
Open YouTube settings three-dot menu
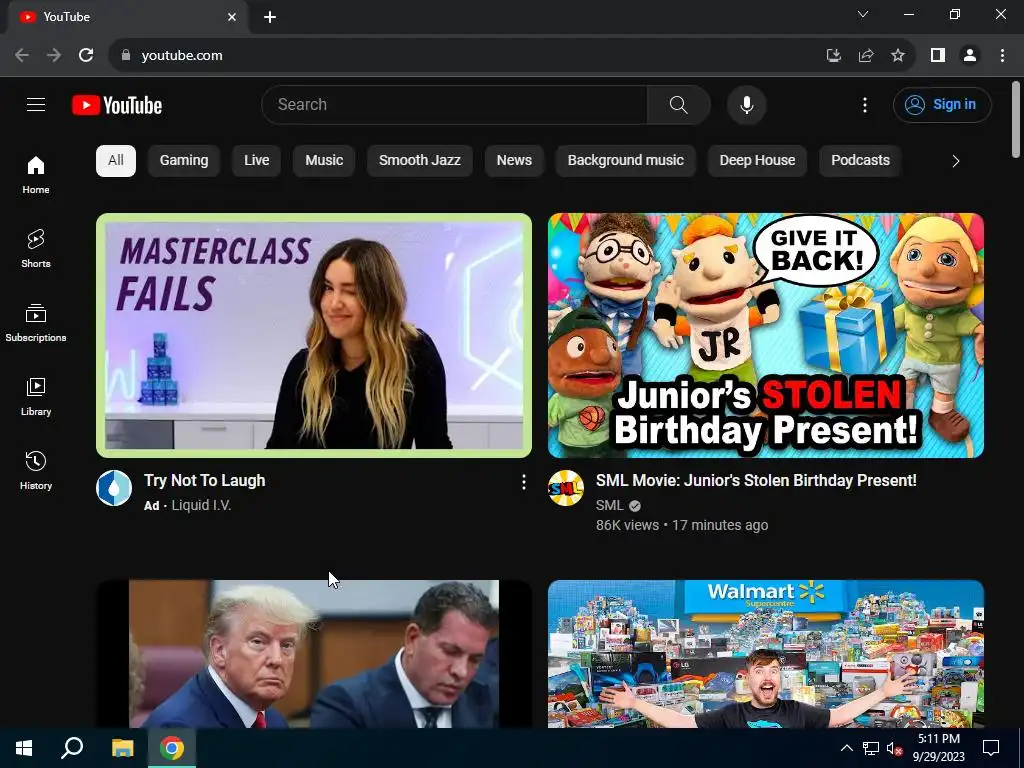coord(865,104)
